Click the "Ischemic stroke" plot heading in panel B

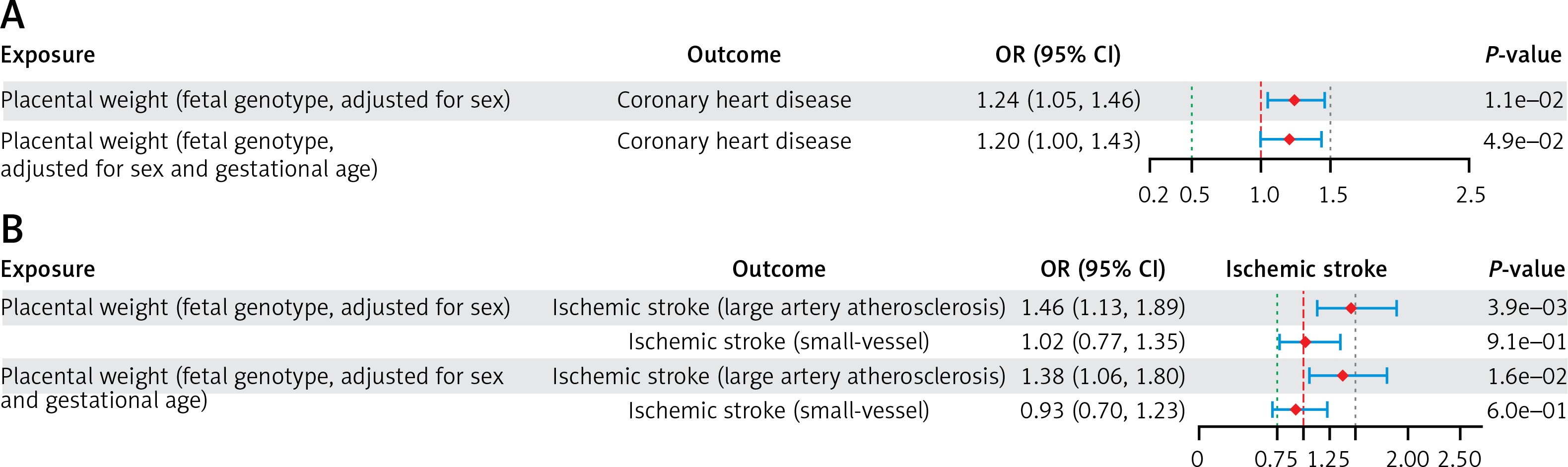(x=1305, y=269)
